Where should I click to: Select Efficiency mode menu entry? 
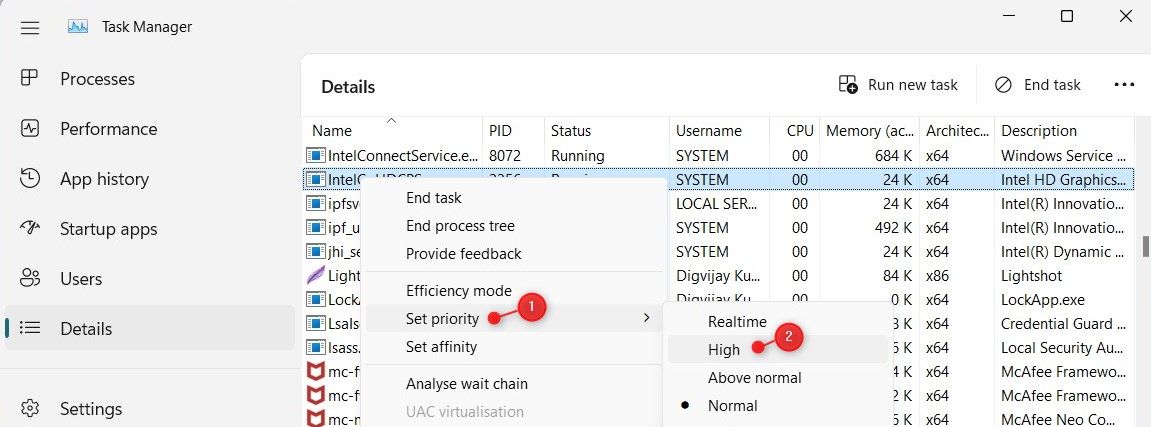(x=512, y=291)
